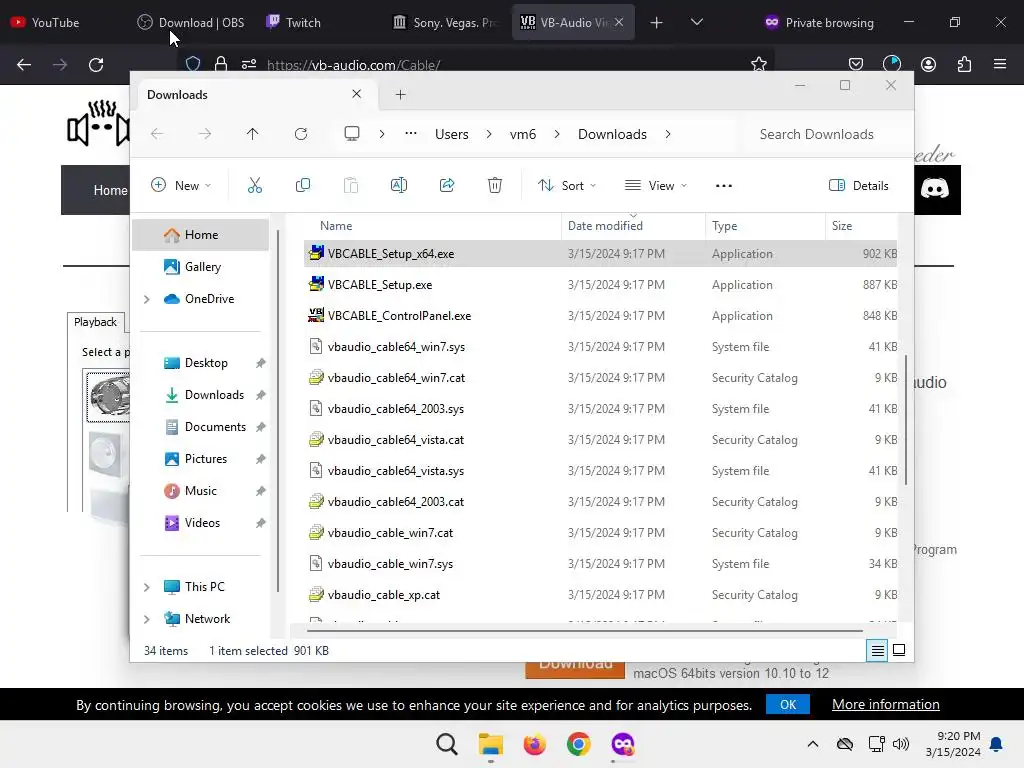Click the horizontal scrollbar under file list
The width and height of the screenshot is (1024, 768).
click(584, 631)
